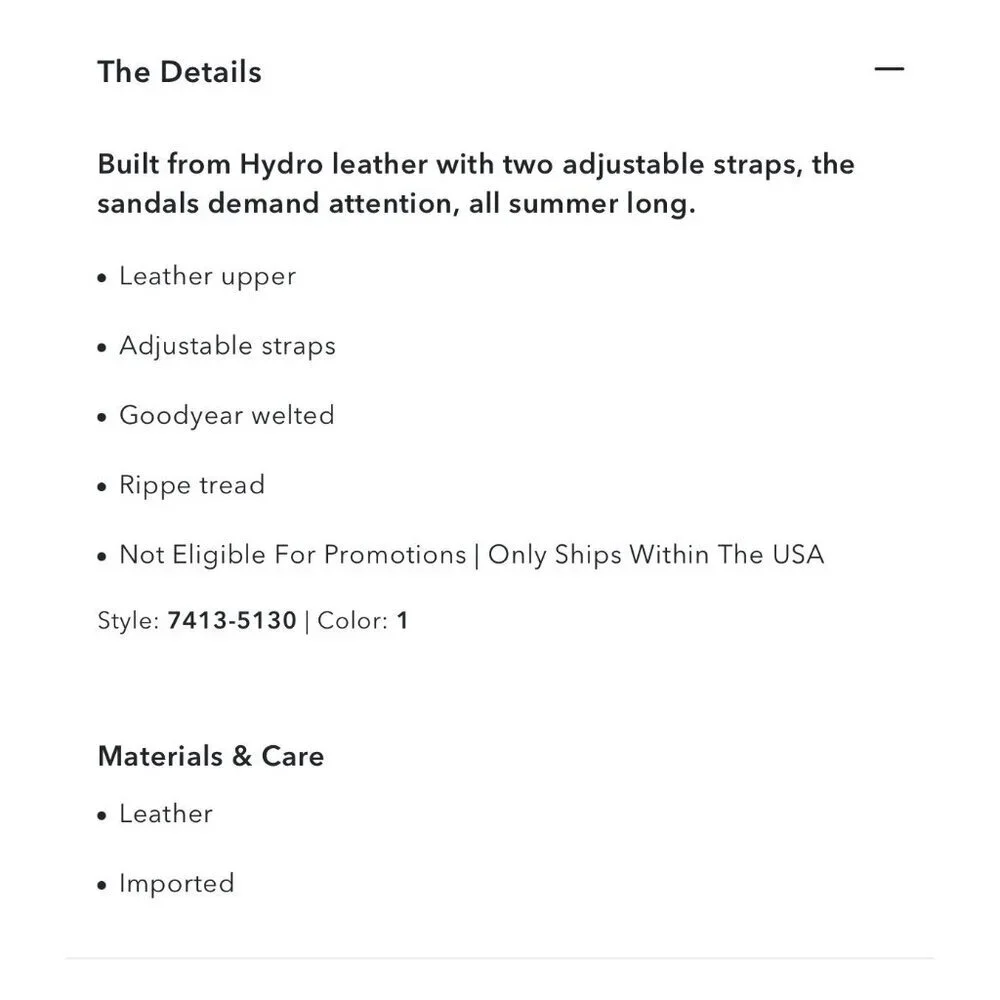Click the bullet dot beside Imported
Image resolution: width=1000 pixels, height=1000 pixels.
pyautogui.click(x=102, y=886)
